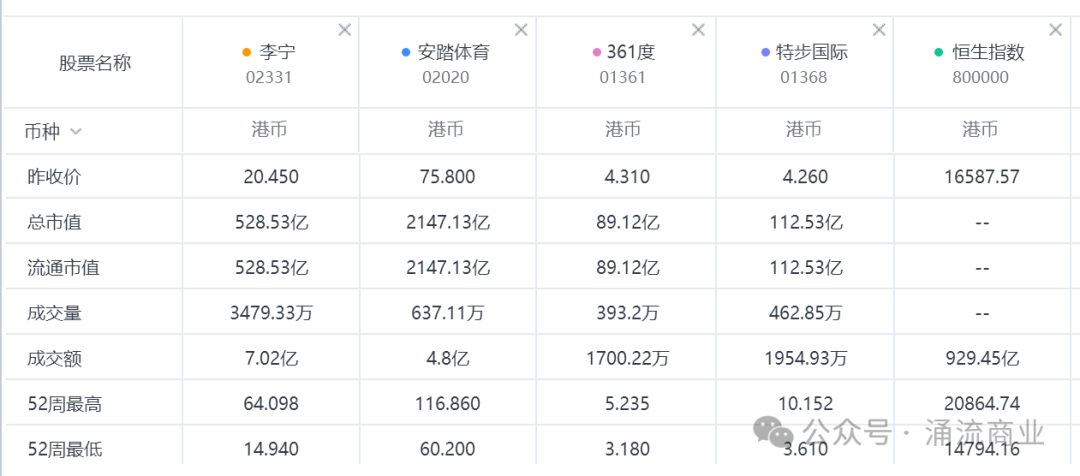Viewport: 1080px width, 476px height.
Task: Click the 52周最高 row label
Action: pyautogui.click(x=64, y=404)
